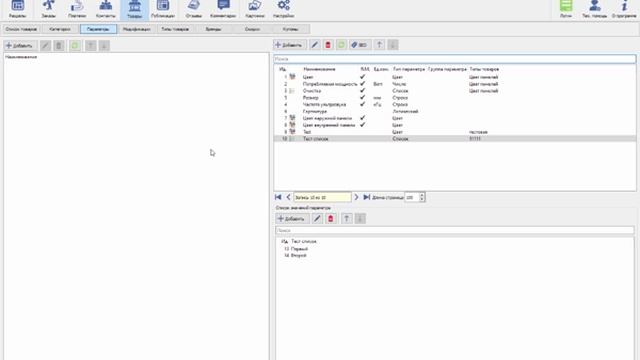
Task: Click pencil edit icon in parameters toolbar
Action: point(315,45)
